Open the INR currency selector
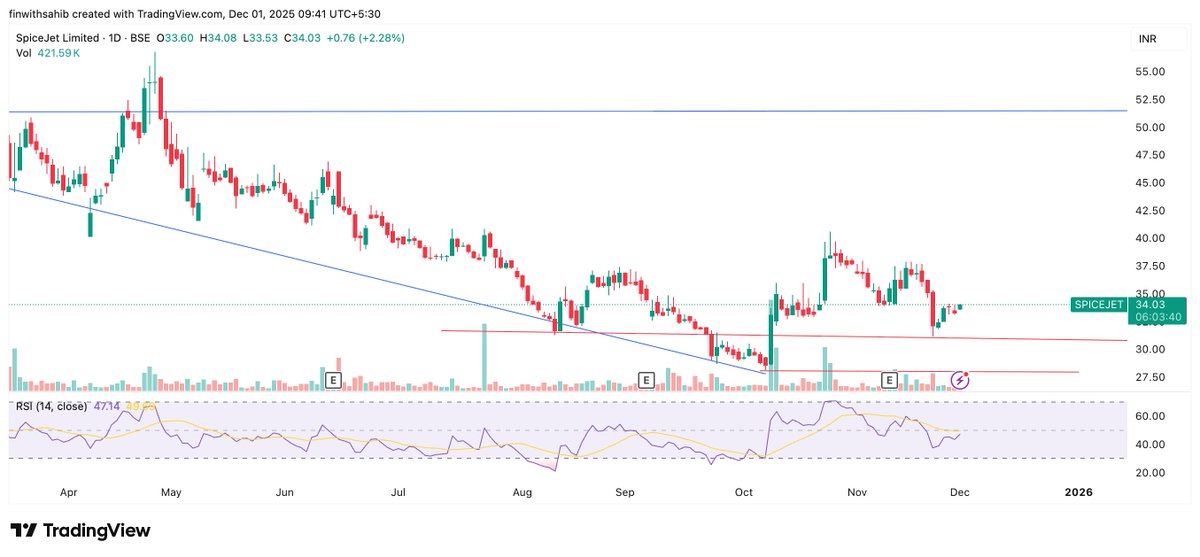This screenshot has width=1200, height=557. 1147,39
